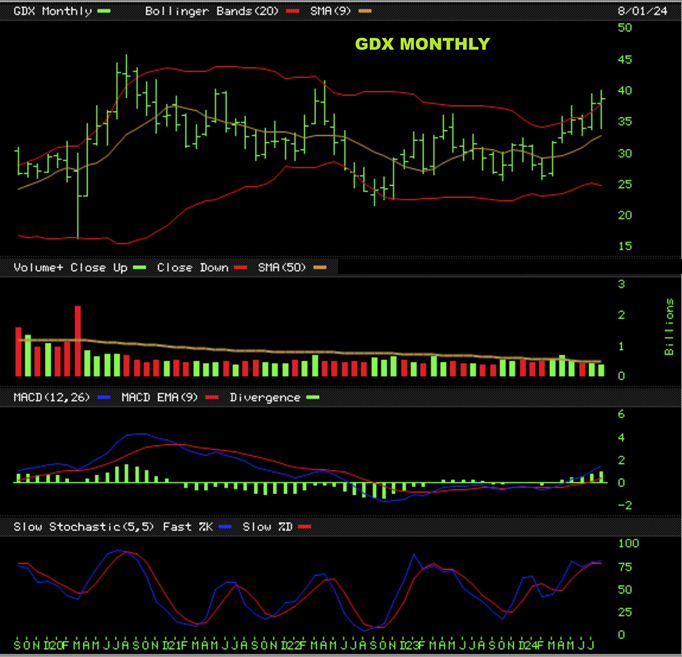Select the 'Fast %K' legend label
This screenshot has height=657, width=682.
coord(188,527)
